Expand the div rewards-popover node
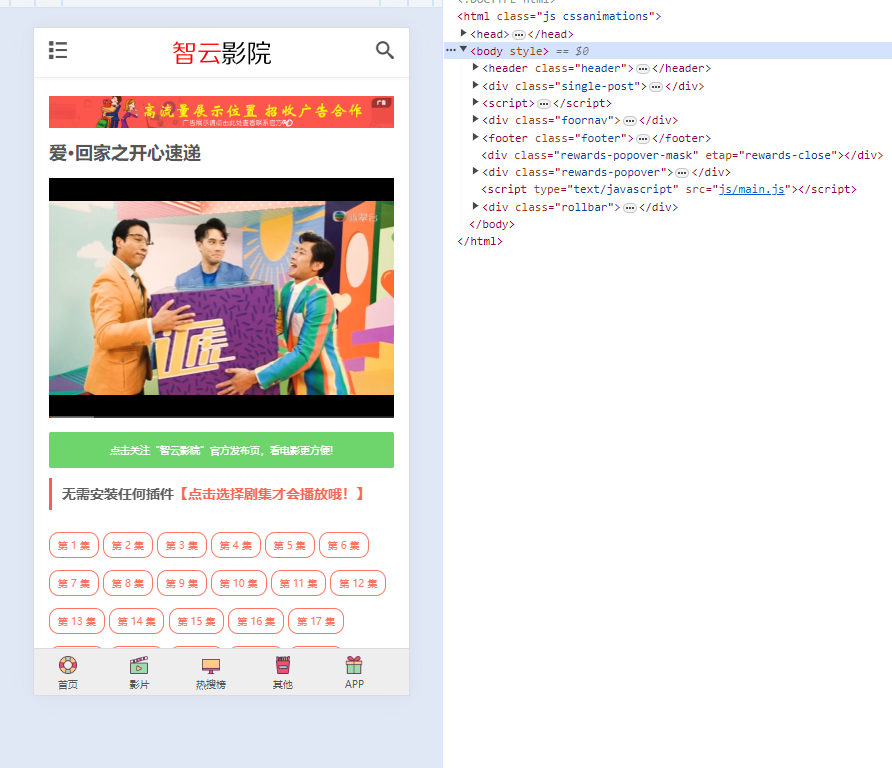The image size is (892, 768). (x=476, y=171)
